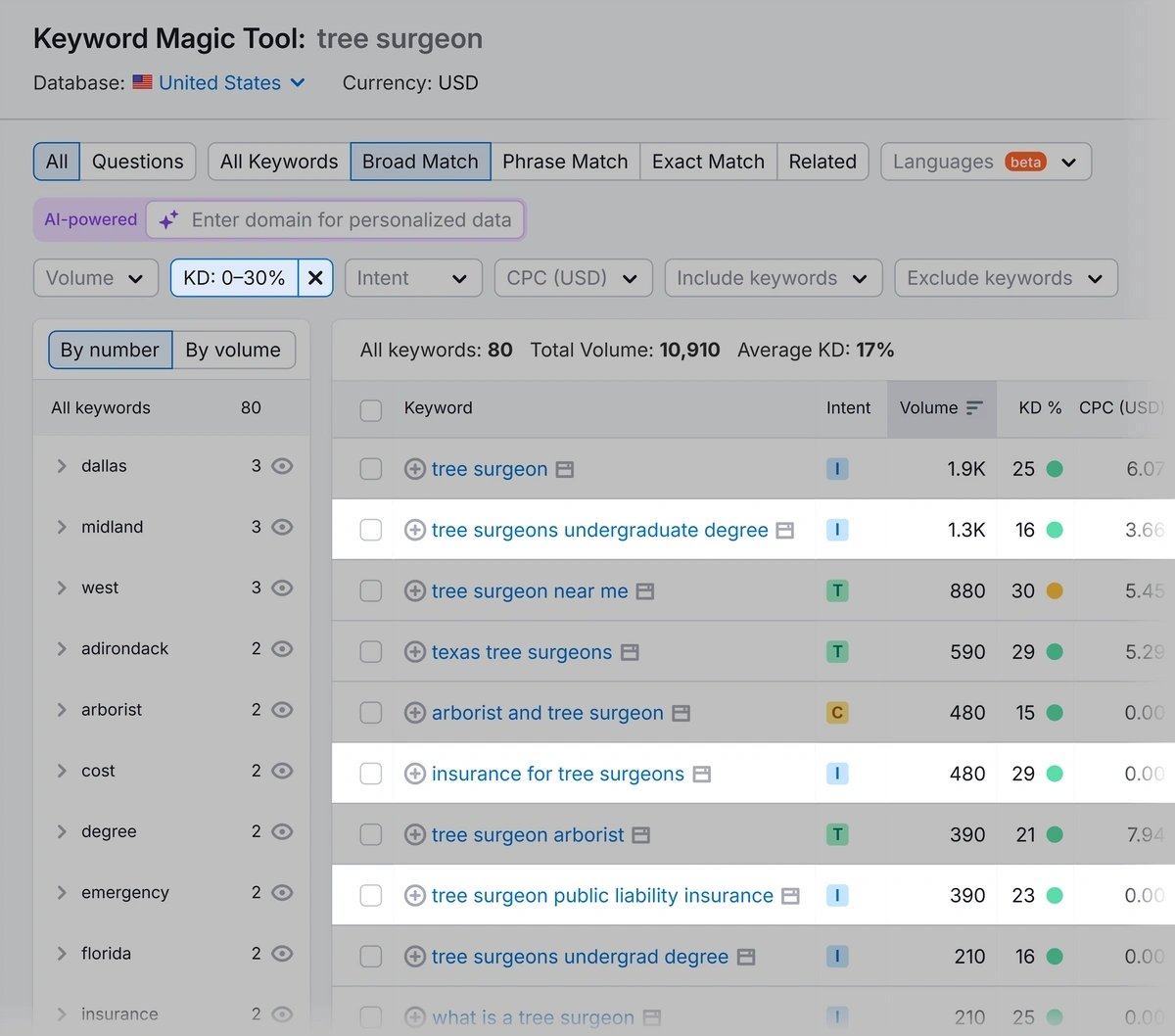
Task: Open the United States database selector
Action: tap(232, 83)
